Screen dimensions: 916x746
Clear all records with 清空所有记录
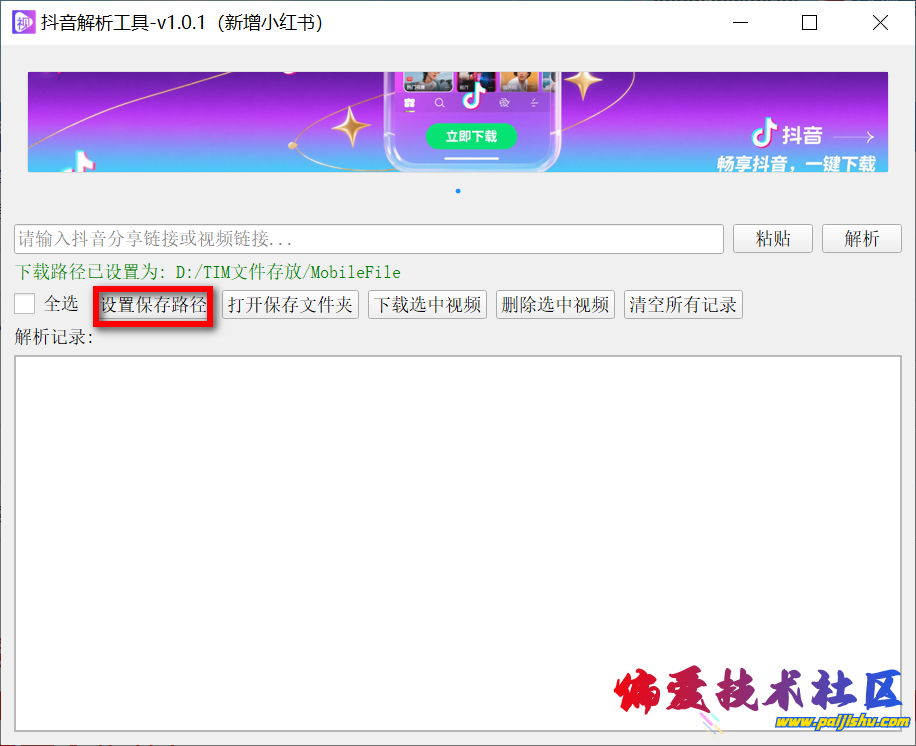[x=683, y=305]
